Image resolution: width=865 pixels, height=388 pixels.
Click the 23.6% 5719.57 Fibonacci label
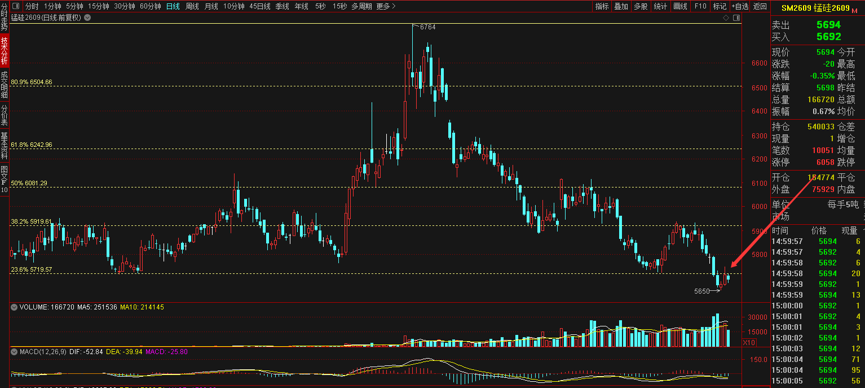pyautogui.click(x=31, y=269)
